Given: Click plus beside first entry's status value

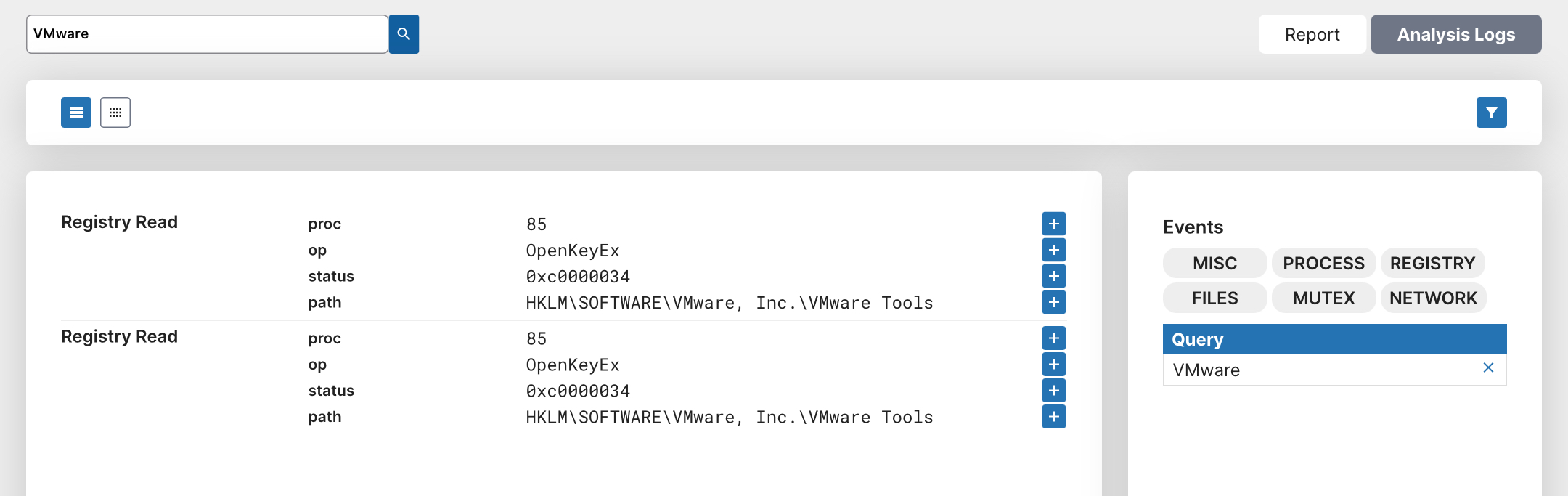Looking at the screenshot, I should 1053,276.
